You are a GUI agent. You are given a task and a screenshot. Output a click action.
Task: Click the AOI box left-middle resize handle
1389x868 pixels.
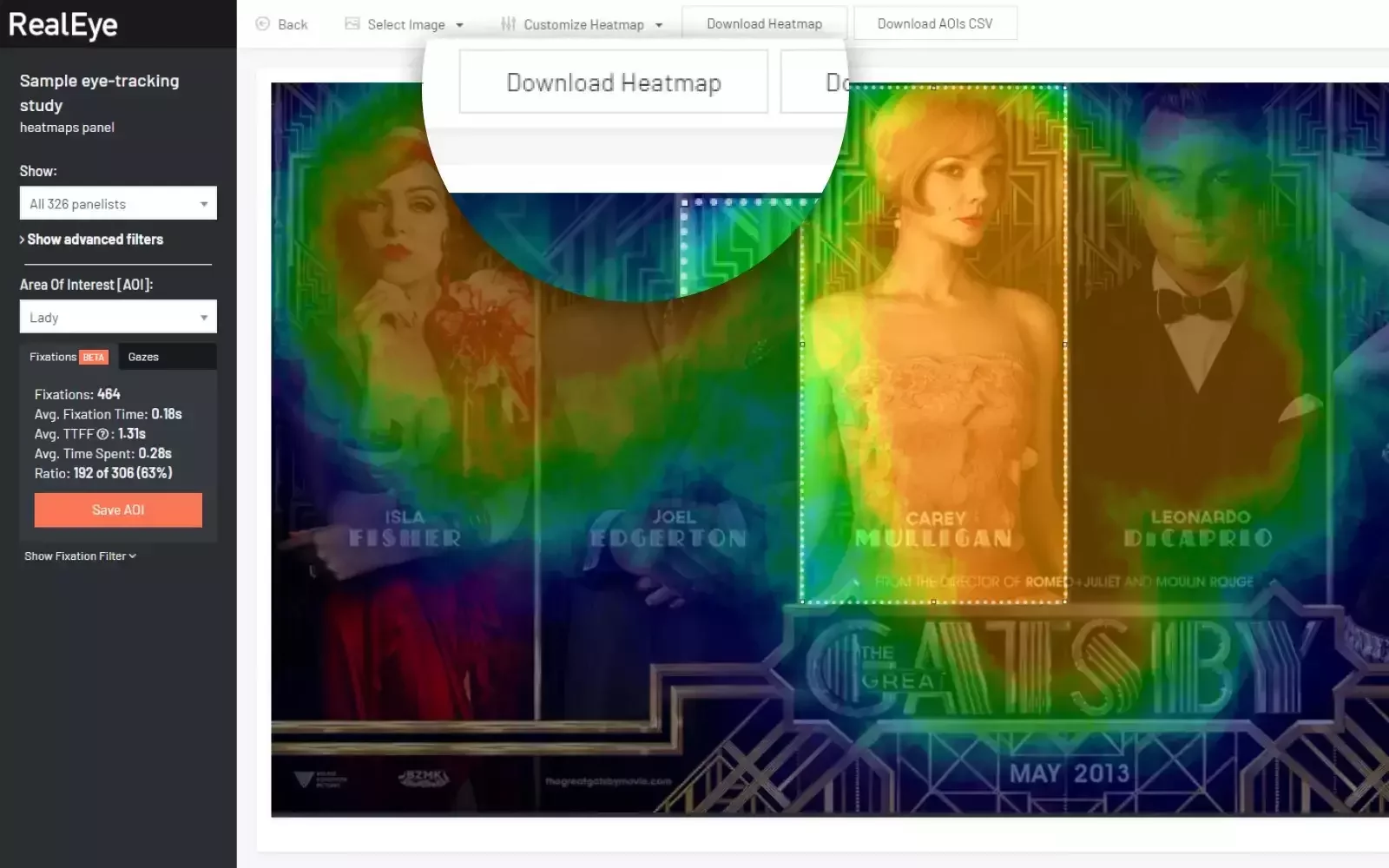coord(801,345)
